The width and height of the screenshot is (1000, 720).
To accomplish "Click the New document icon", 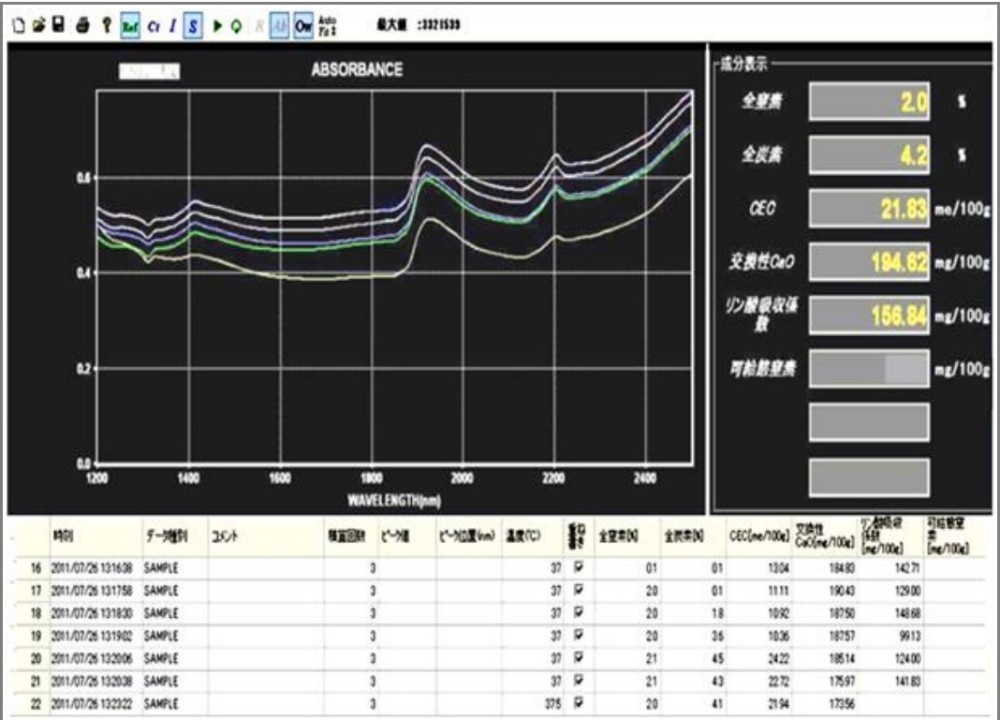I will 17,26.
